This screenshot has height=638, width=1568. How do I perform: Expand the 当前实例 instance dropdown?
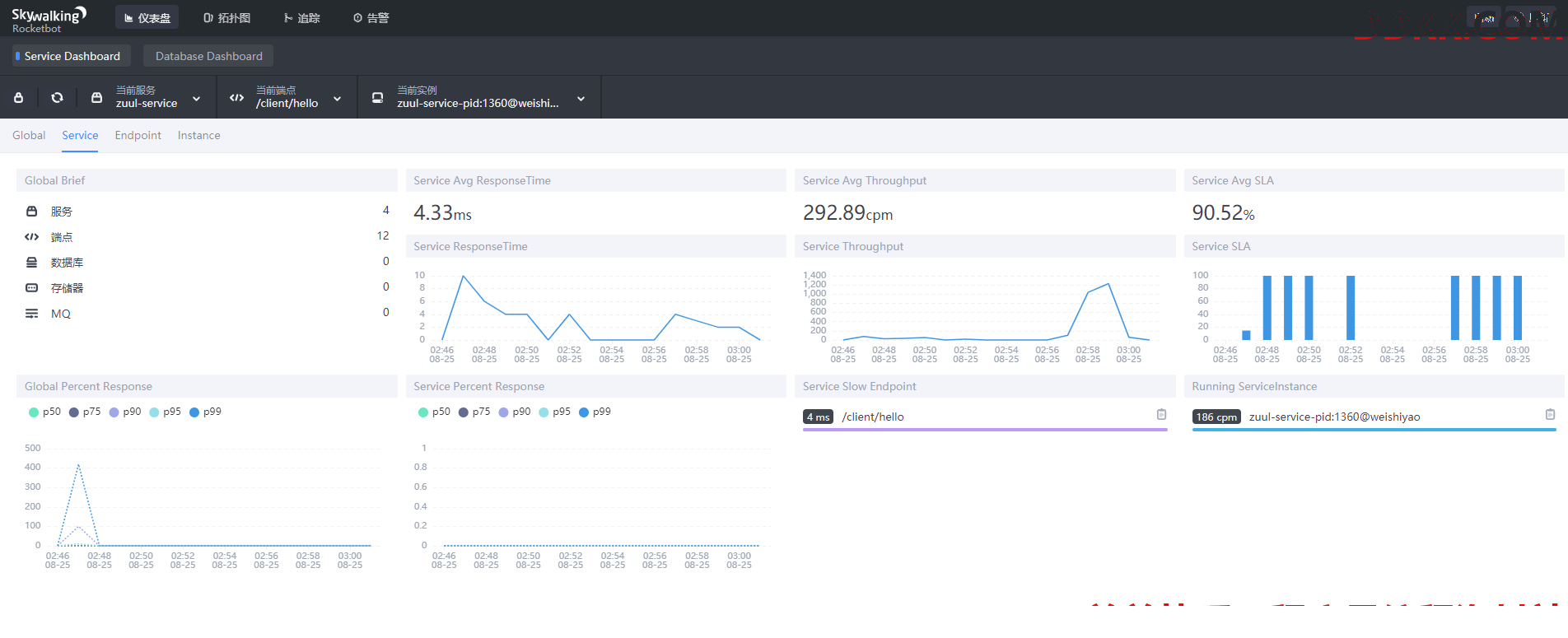click(x=581, y=99)
